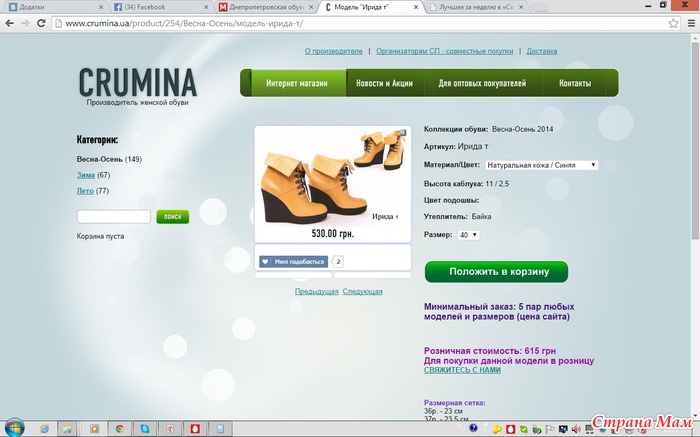This screenshot has width=700, height=437.
Task: Click the likes counter showing 2
Action: [x=338, y=262]
